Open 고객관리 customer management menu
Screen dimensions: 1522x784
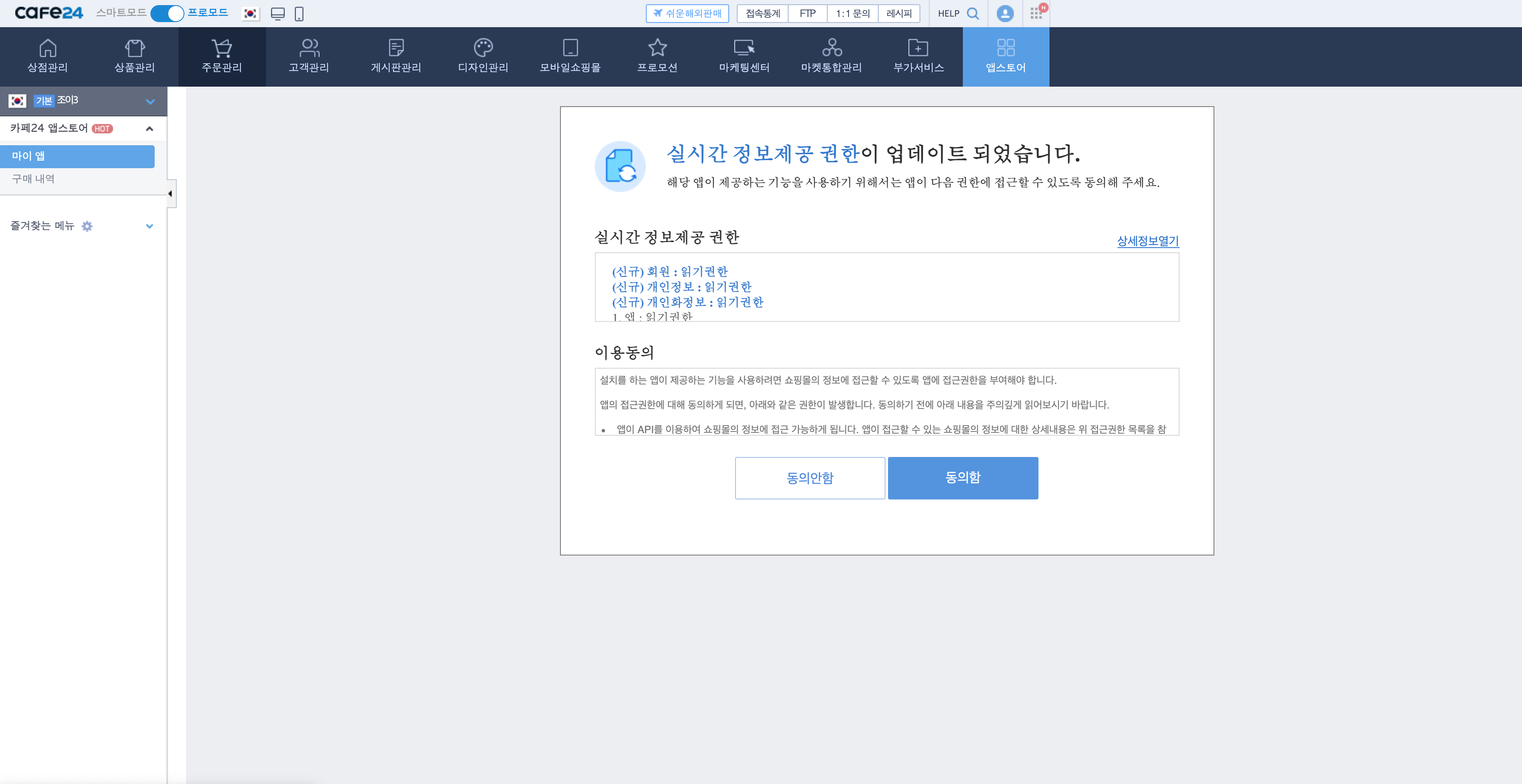point(309,56)
